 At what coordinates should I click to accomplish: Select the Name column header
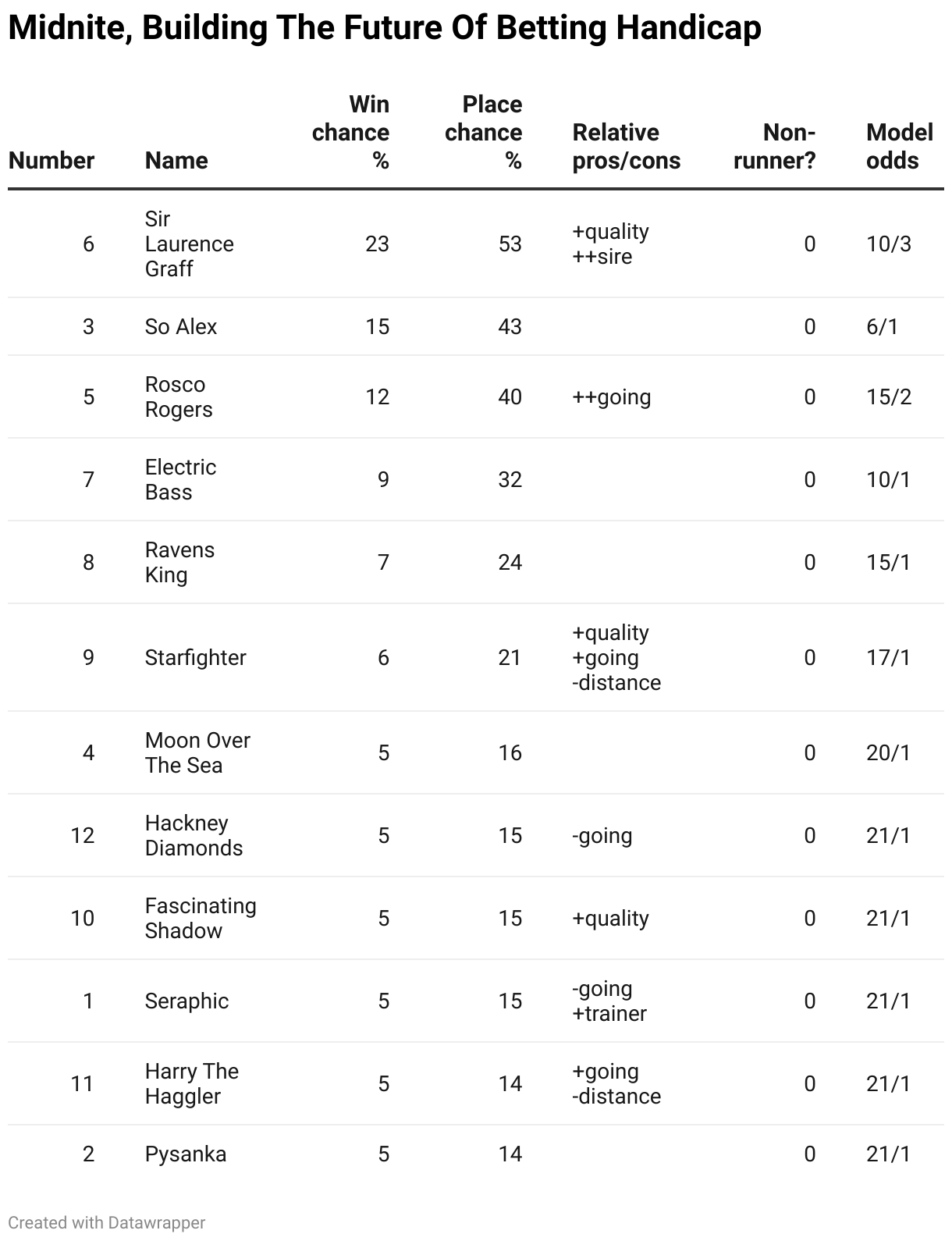tap(176, 160)
